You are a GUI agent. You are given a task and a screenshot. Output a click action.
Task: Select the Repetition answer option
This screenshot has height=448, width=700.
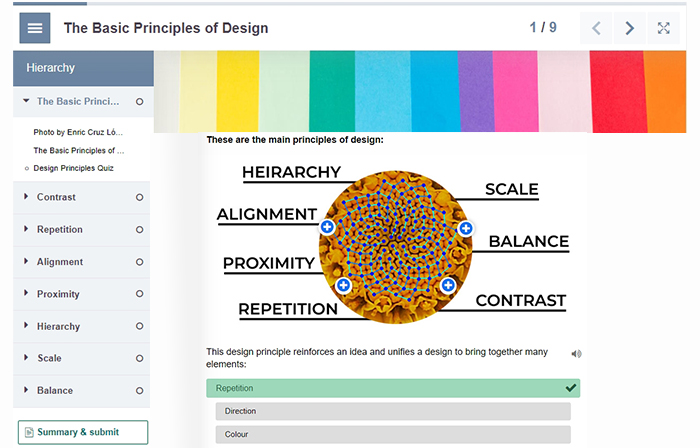(x=392, y=388)
